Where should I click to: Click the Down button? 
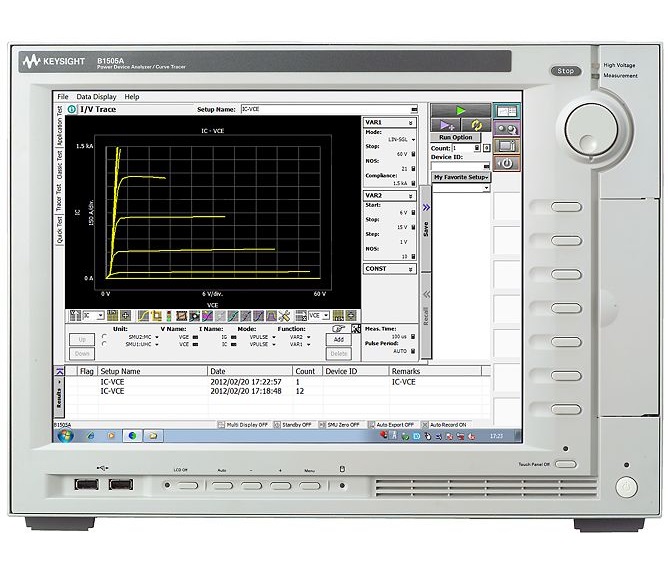pos(82,354)
